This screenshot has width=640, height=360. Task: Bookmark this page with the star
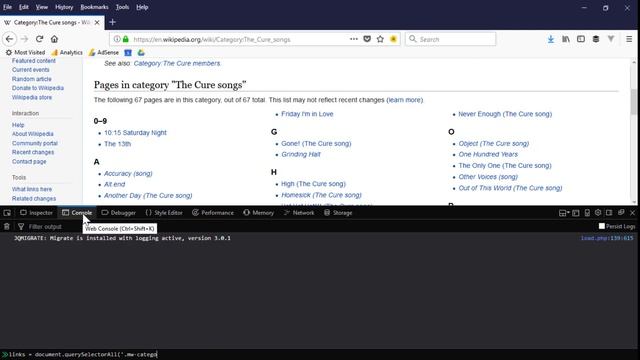point(380,39)
